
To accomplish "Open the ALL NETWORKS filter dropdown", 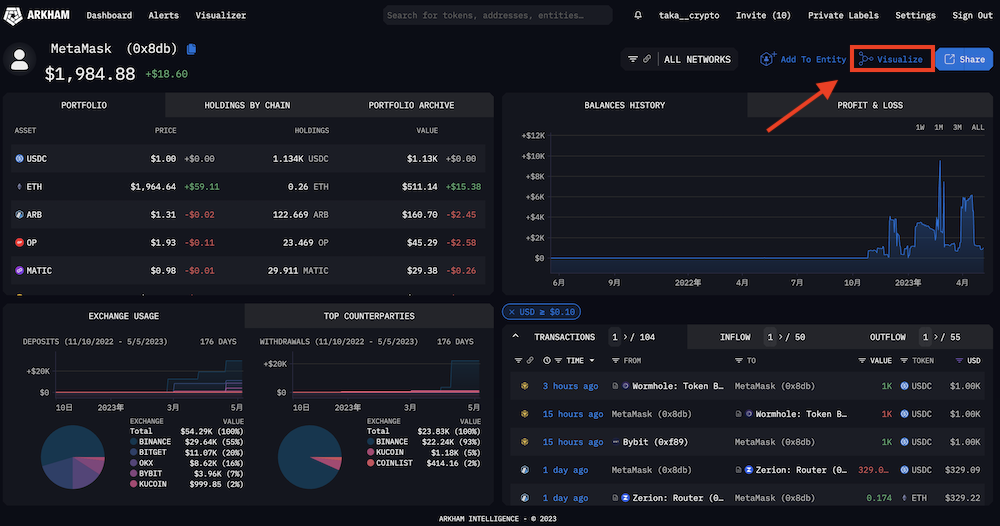I will click(x=679, y=59).
